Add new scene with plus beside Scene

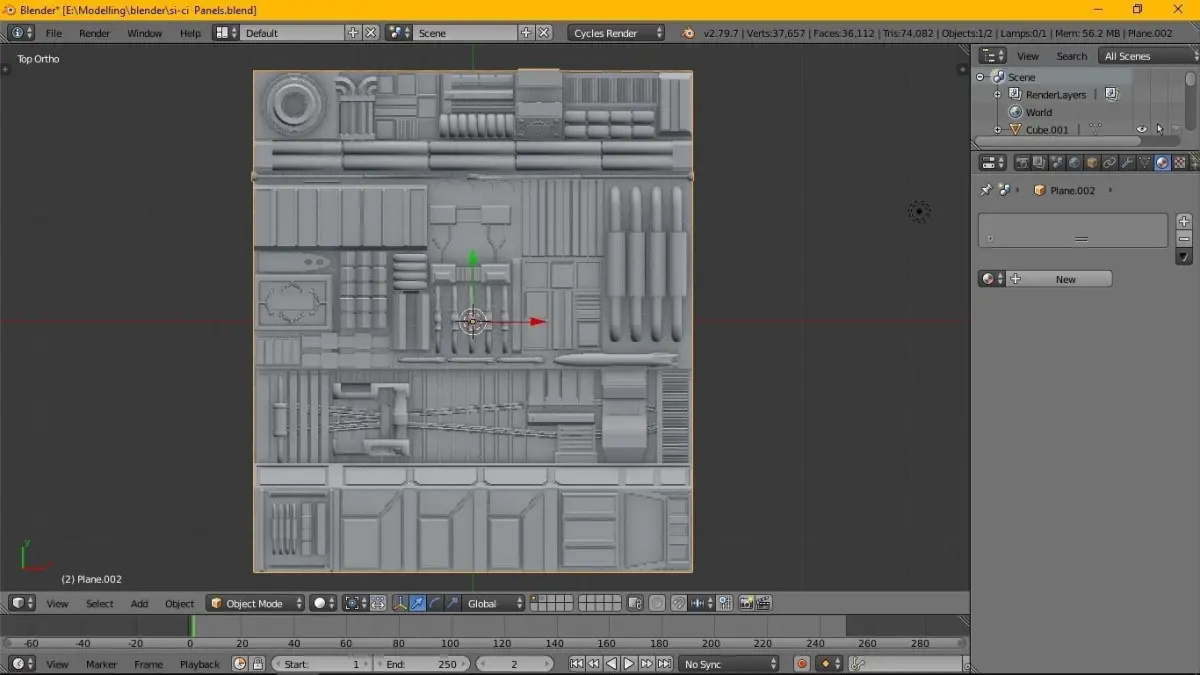pos(526,33)
